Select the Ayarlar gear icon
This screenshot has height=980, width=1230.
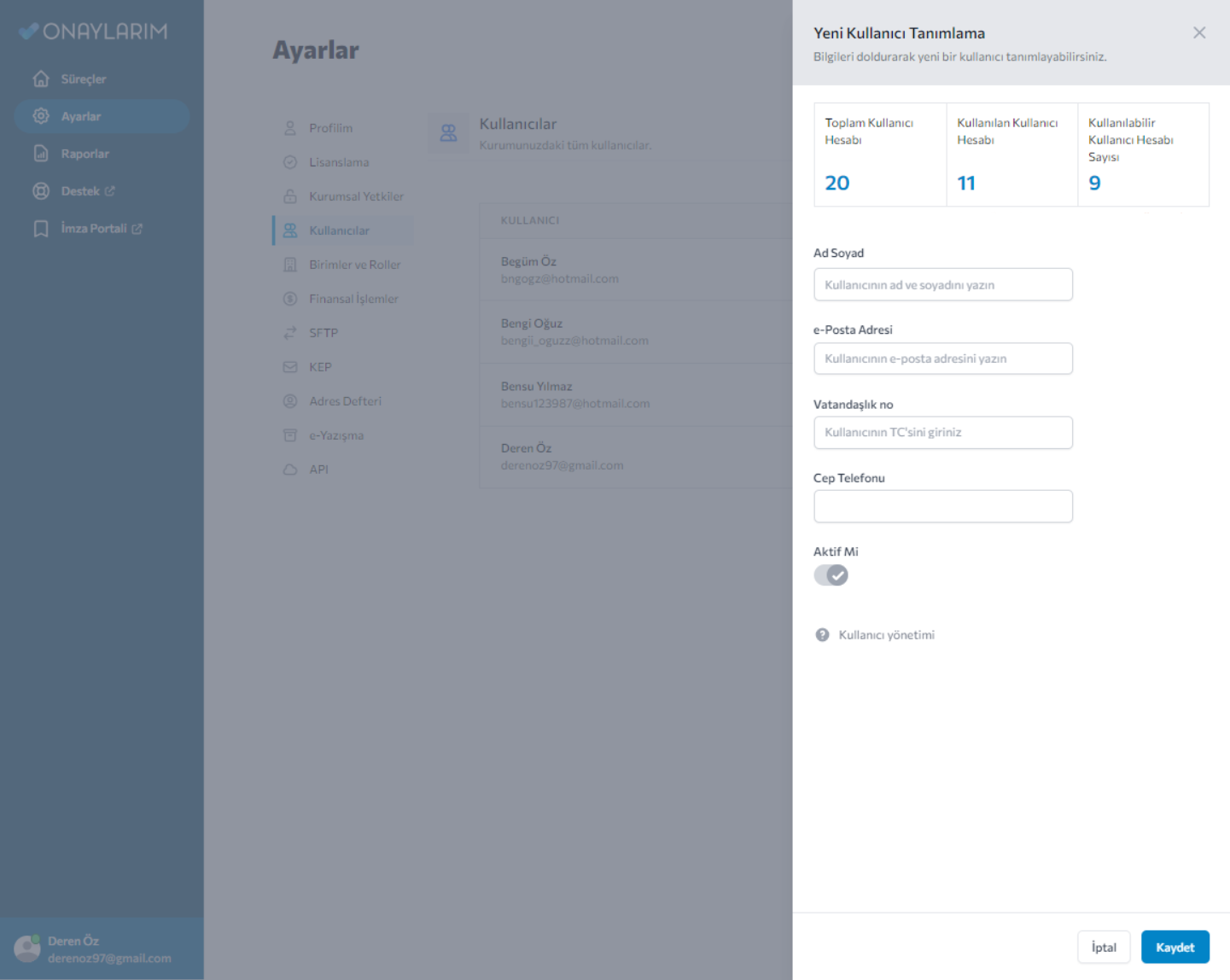pos(41,116)
